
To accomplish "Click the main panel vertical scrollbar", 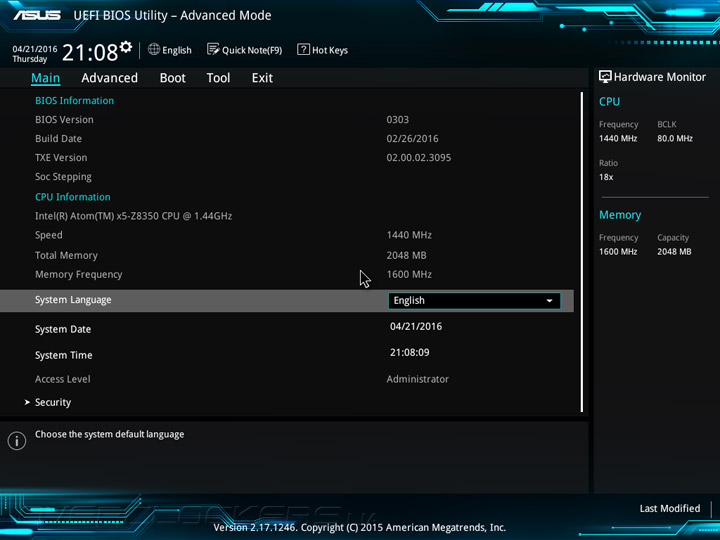I will (x=582, y=252).
